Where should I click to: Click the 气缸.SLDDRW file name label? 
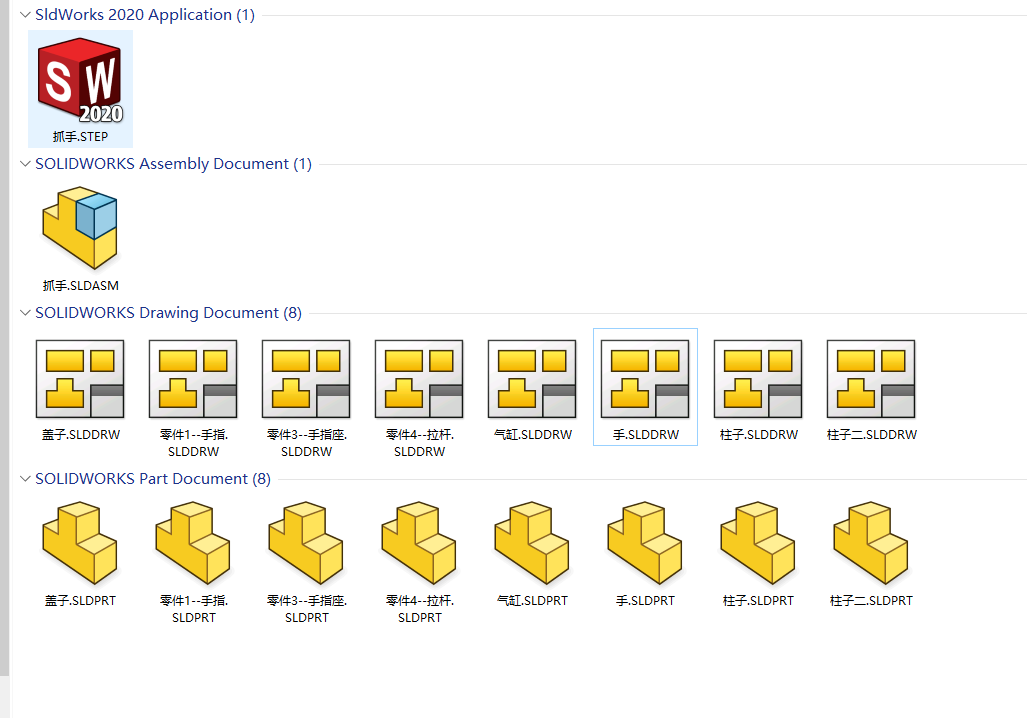tap(532, 434)
